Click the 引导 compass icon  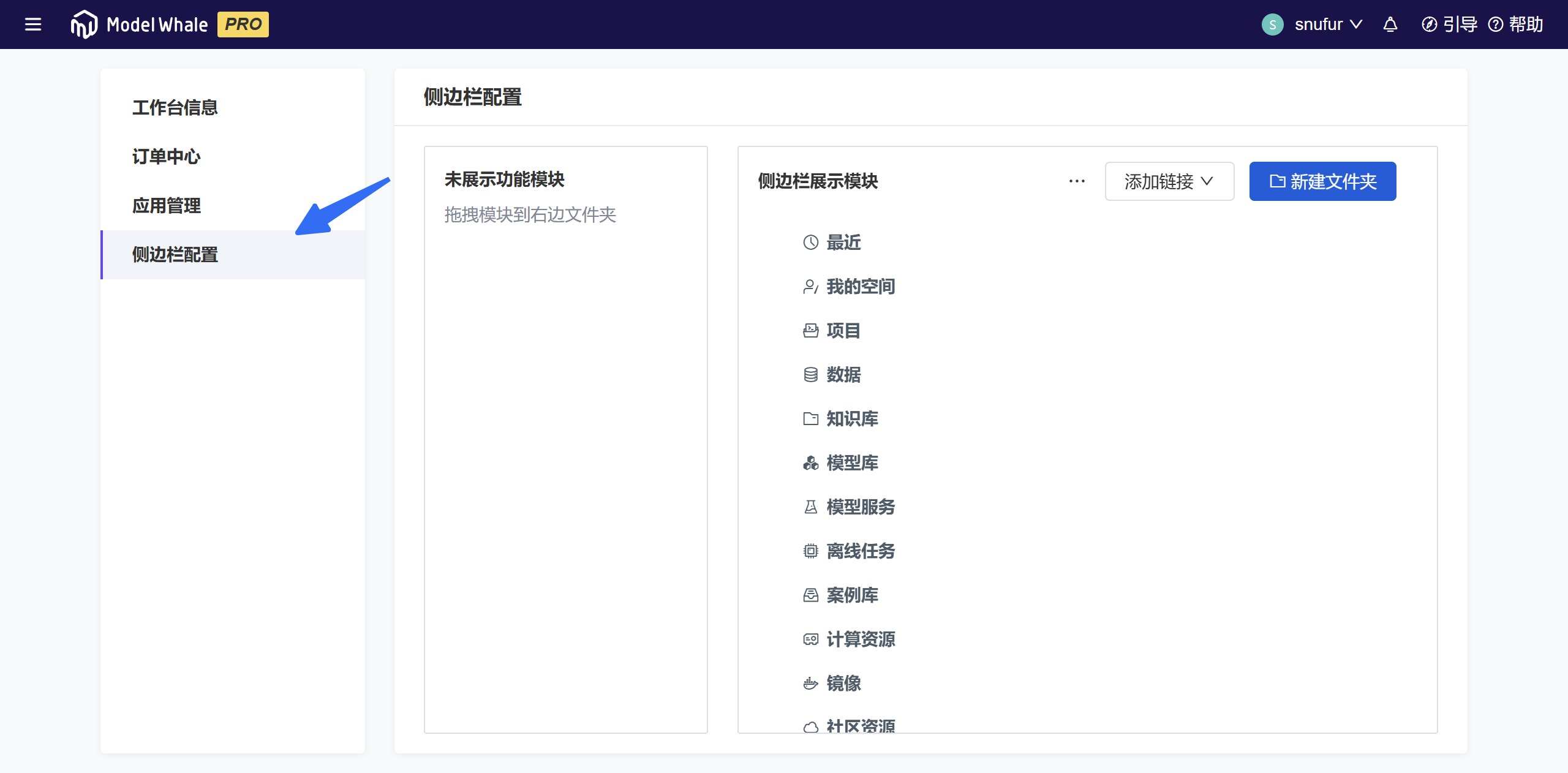pos(1429,24)
